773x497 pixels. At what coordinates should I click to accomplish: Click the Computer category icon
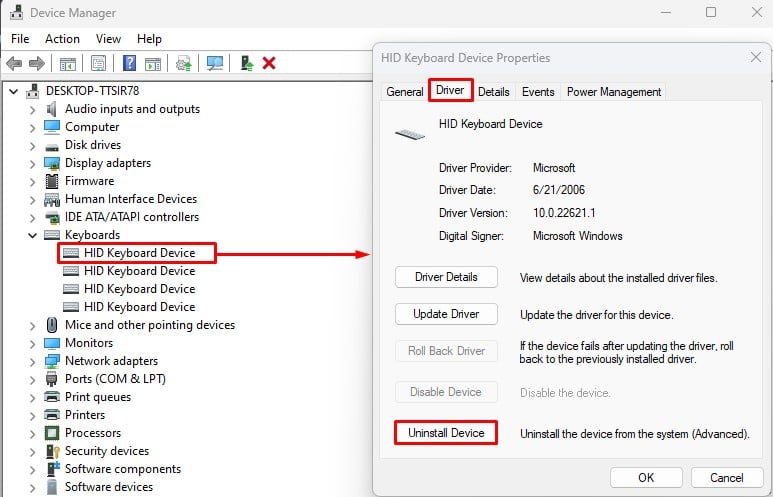(52, 127)
